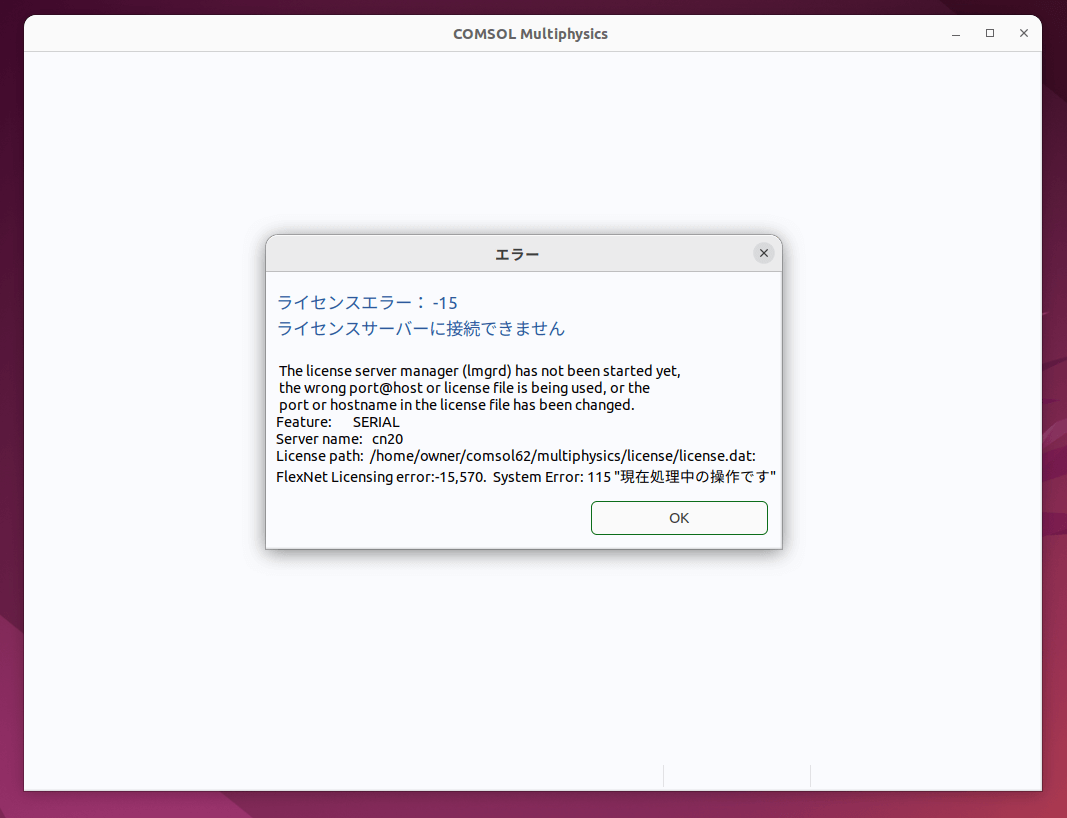Click line 'the wrong port@host or license file'
The width and height of the screenshot is (1067, 818).
[465, 388]
